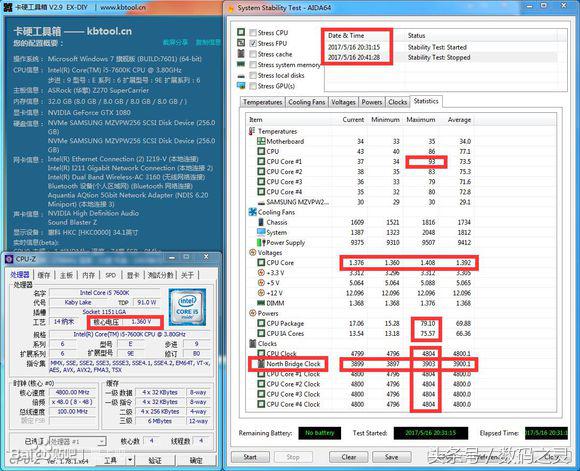Click the DIMM memory icon
Viewport: 580px width, 471px height.
261,303
